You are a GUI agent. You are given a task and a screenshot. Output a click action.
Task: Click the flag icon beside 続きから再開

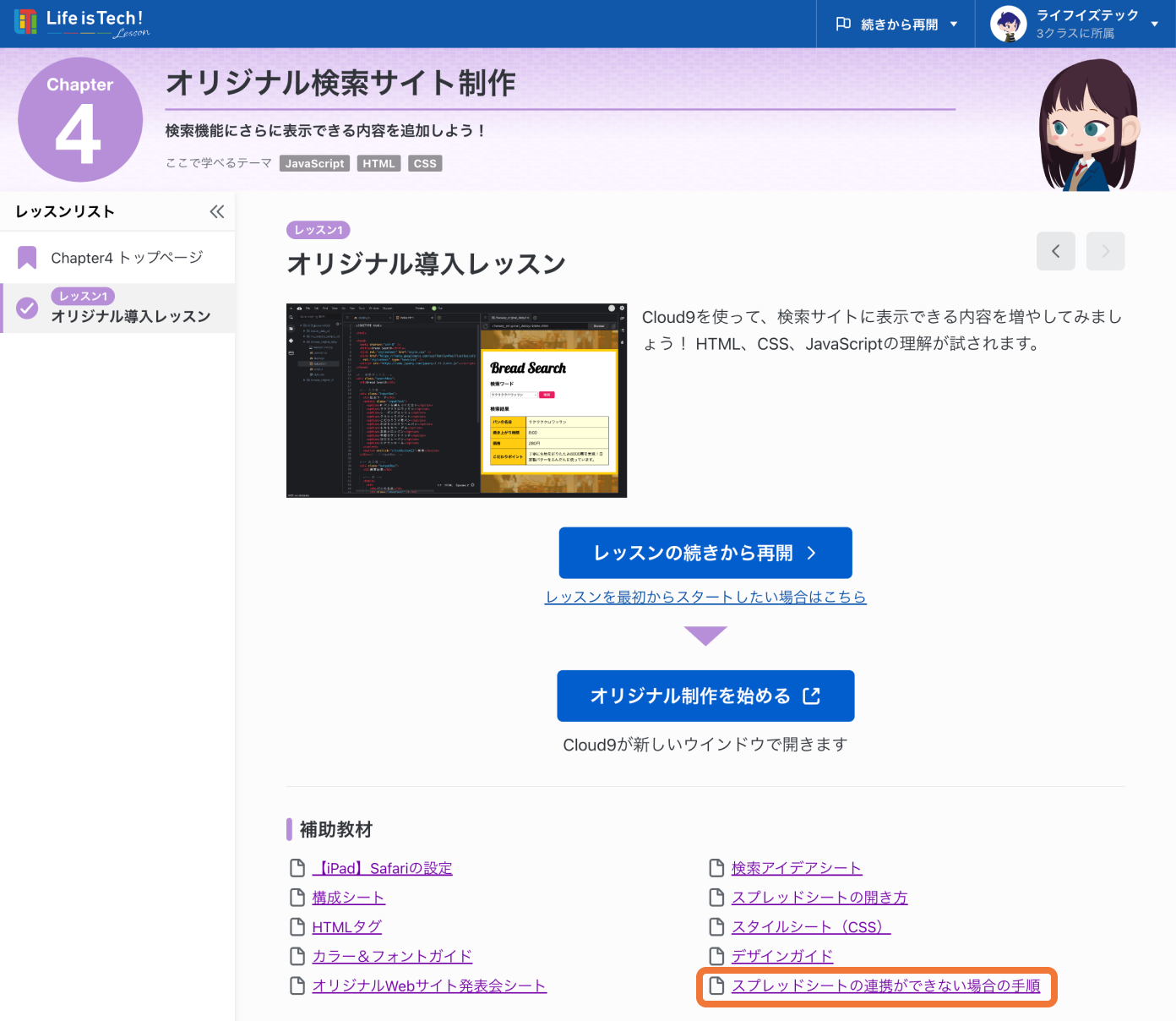(842, 24)
